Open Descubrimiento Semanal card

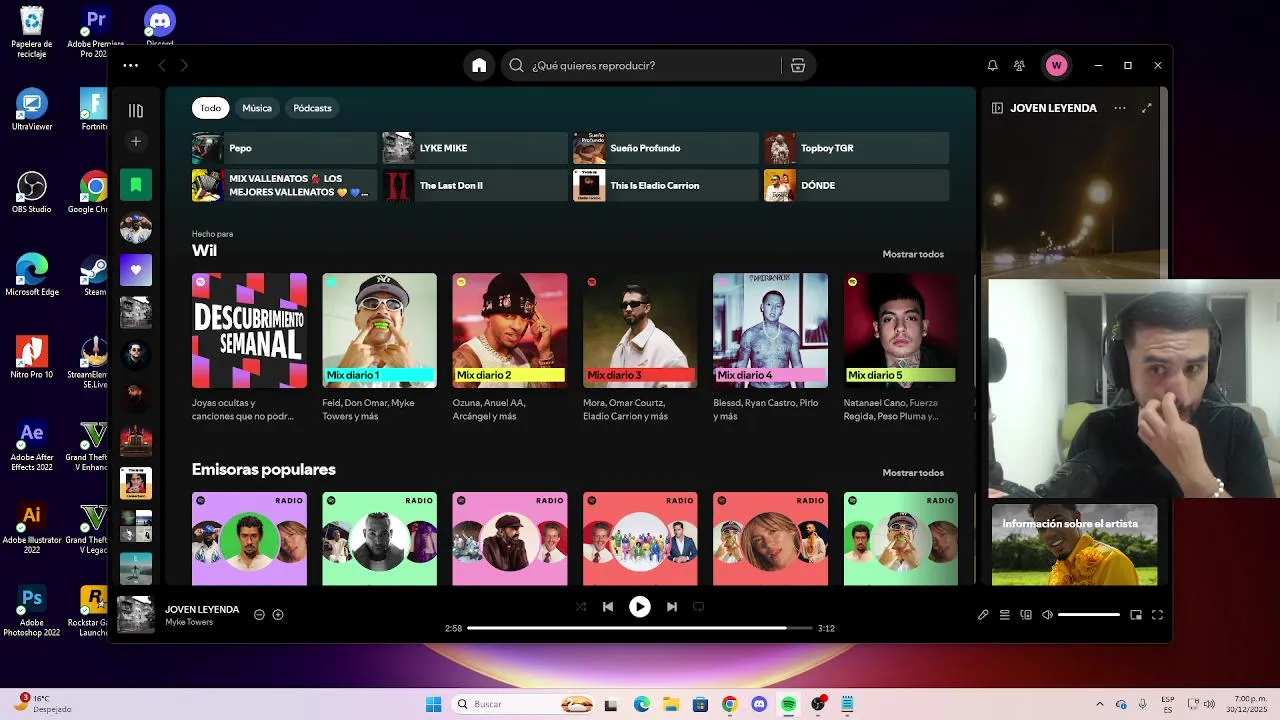[x=249, y=348]
